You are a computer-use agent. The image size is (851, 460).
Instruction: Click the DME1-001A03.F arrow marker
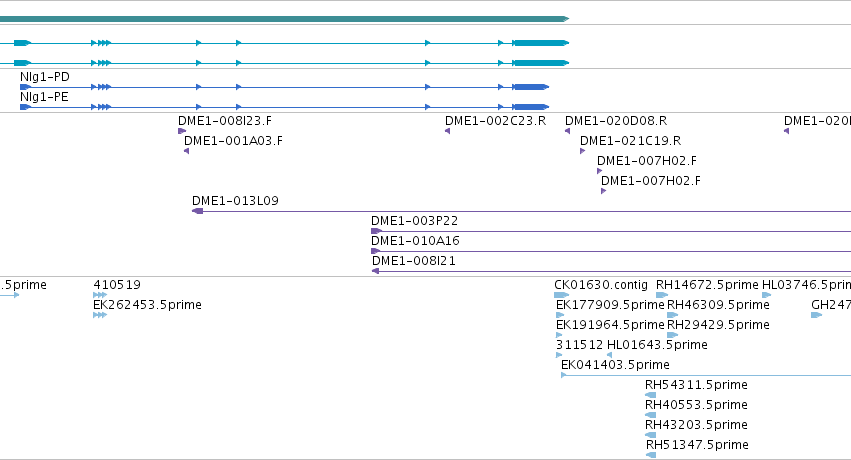187,151
